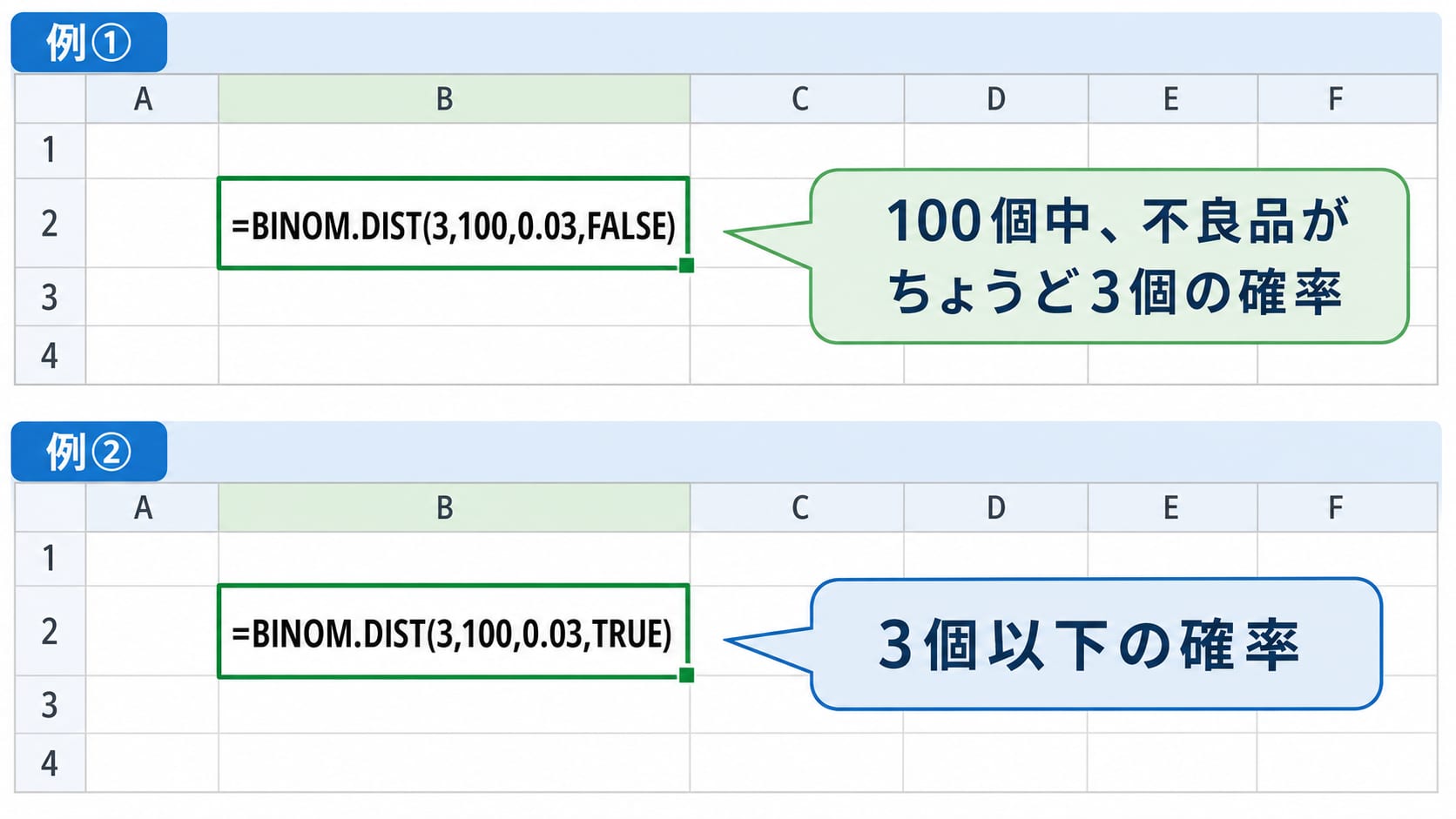Click select-all corner in first sheet
Image resolution: width=1456 pixels, height=819 pixels.
pyautogui.click(x=50, y=99)
